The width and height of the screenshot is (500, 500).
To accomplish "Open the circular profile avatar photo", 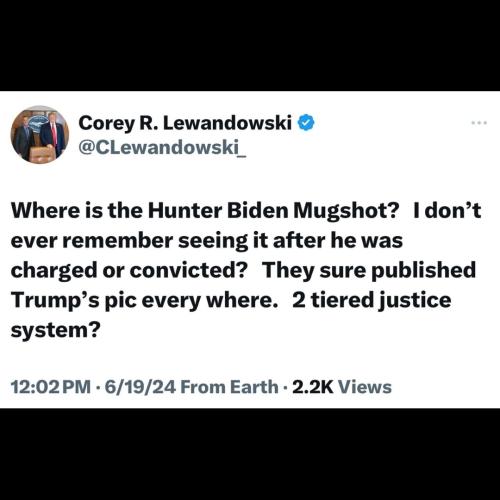I will [x=40, y=135].
